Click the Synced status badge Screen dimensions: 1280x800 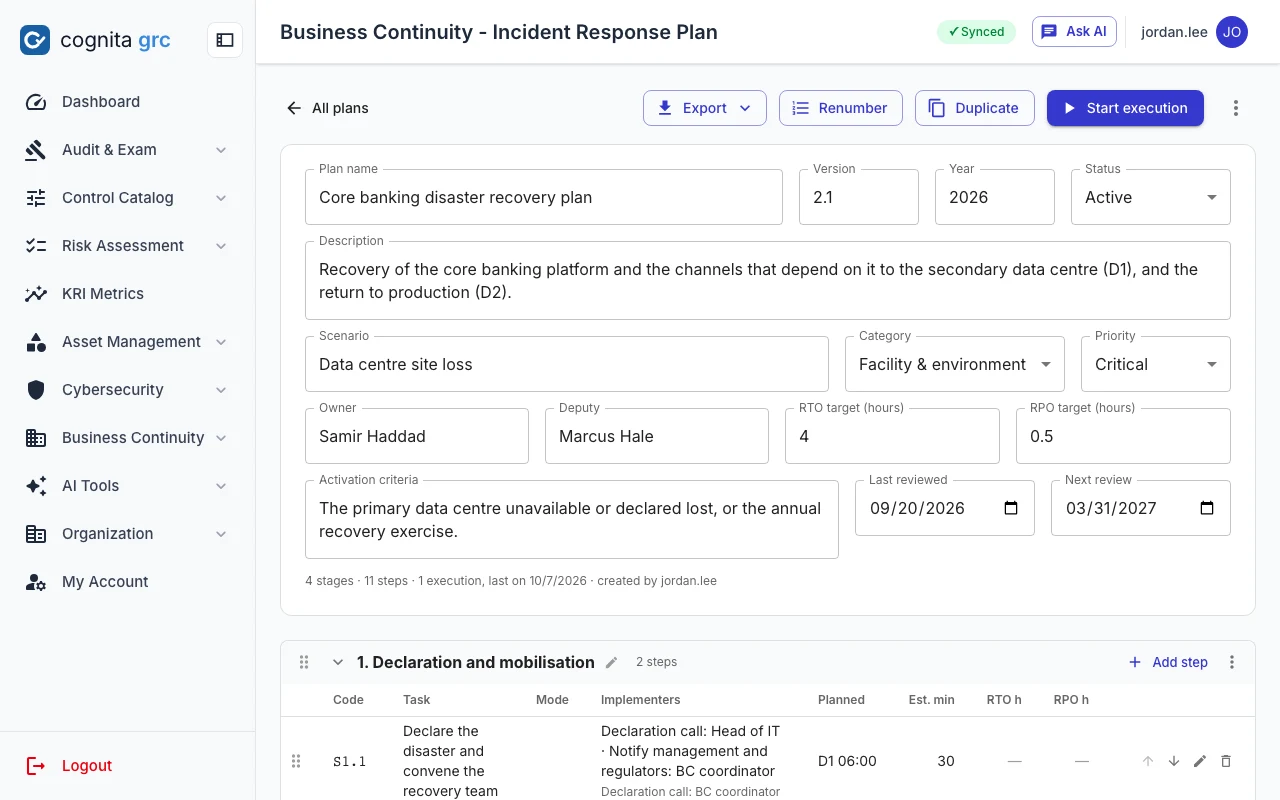pyautogui.click(x=976, y=32)
